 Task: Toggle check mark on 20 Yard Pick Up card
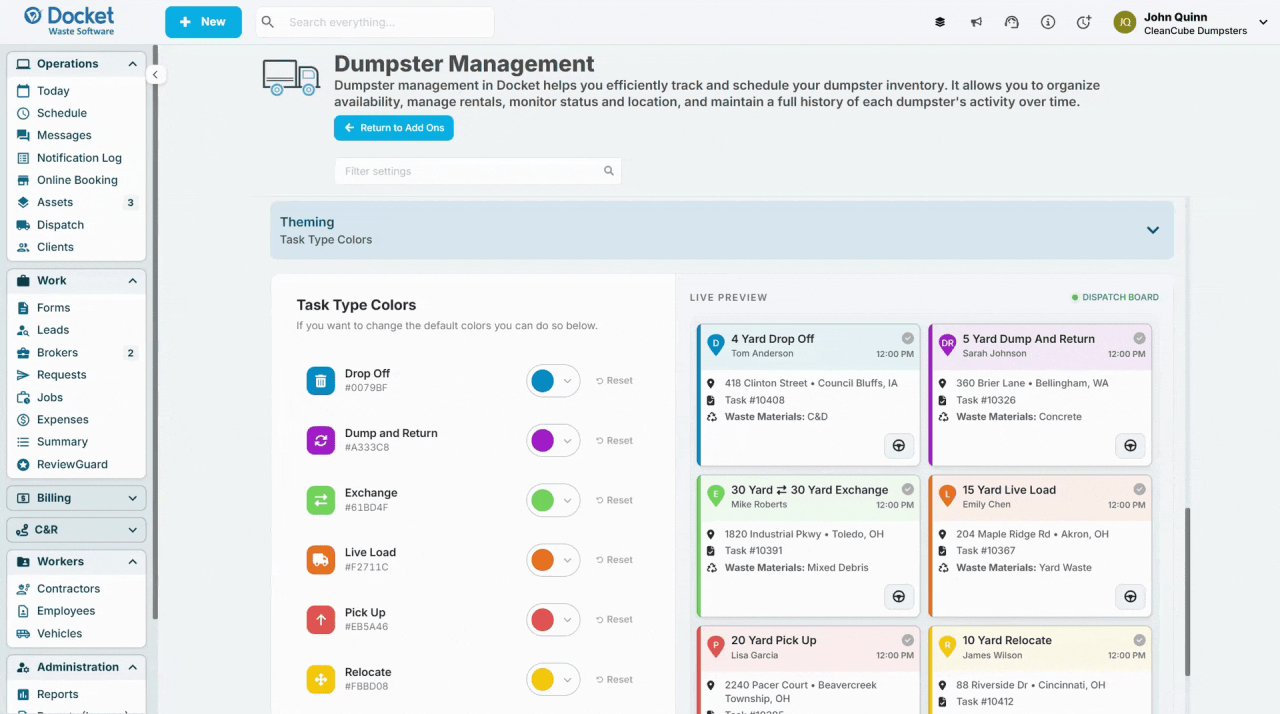pos(907,640)
